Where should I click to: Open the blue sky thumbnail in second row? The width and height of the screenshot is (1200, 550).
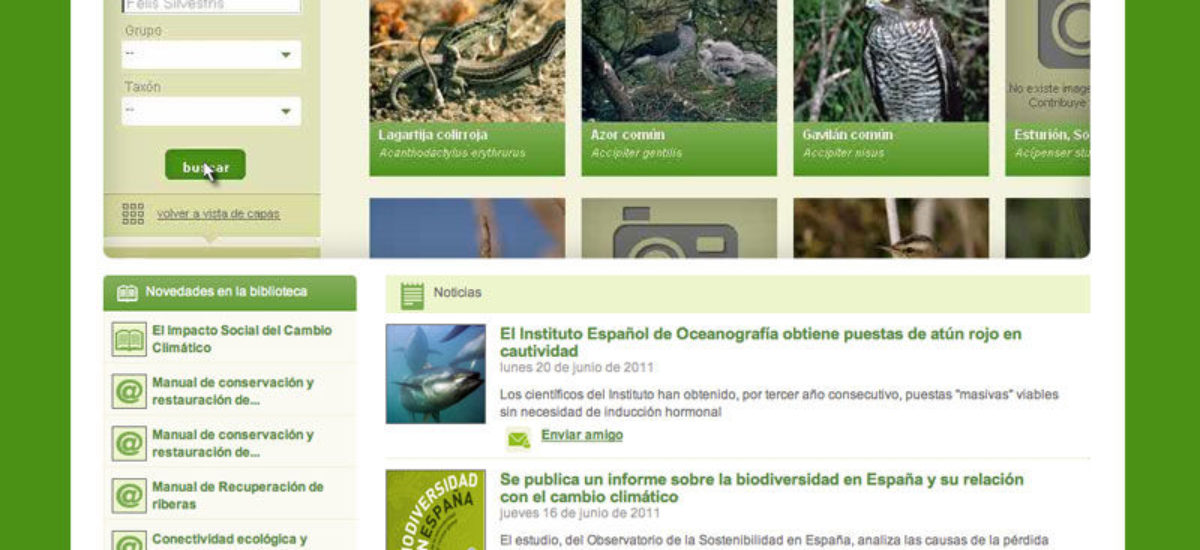coord(467,228)
